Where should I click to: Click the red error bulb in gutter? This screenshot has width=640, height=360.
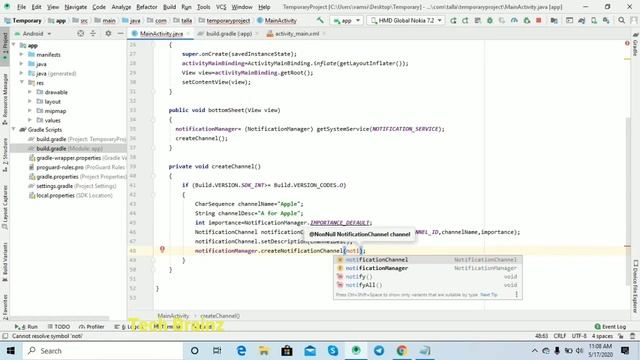(162, 249)
